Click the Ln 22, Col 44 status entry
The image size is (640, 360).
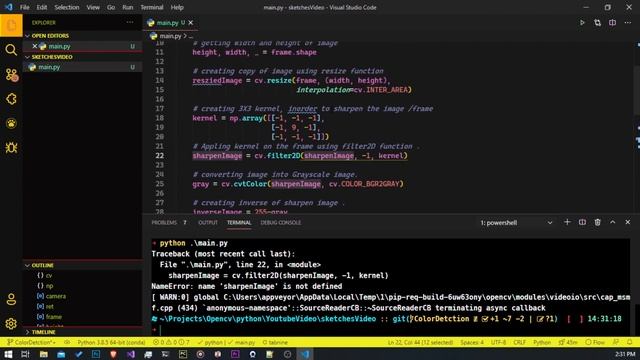click(x=420, y=342)
